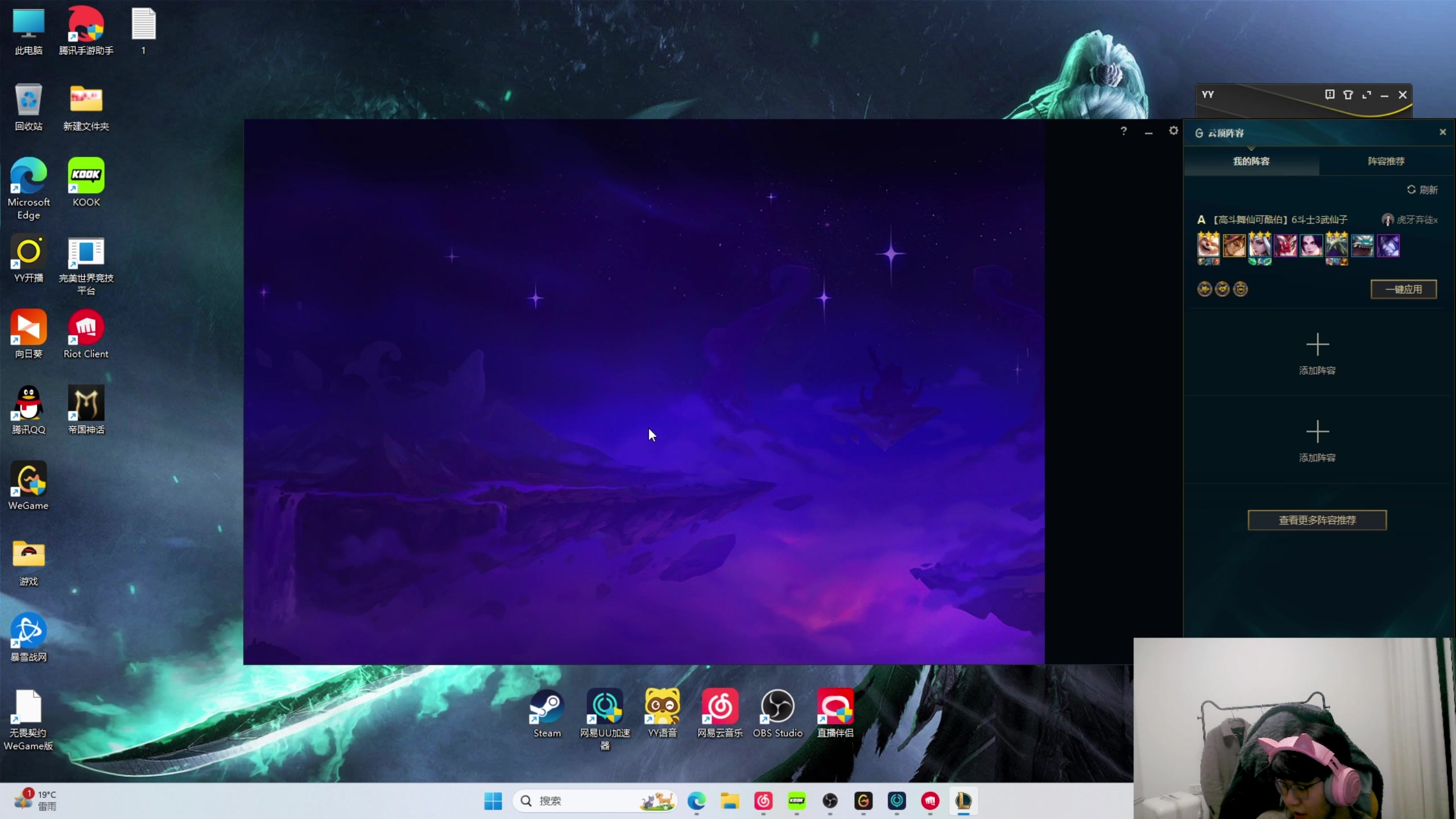Image resolution: width=1456 pixels, height=819 pixels.
Task: Close the 云顶阵容 panel
Action: click(1442, 132)
